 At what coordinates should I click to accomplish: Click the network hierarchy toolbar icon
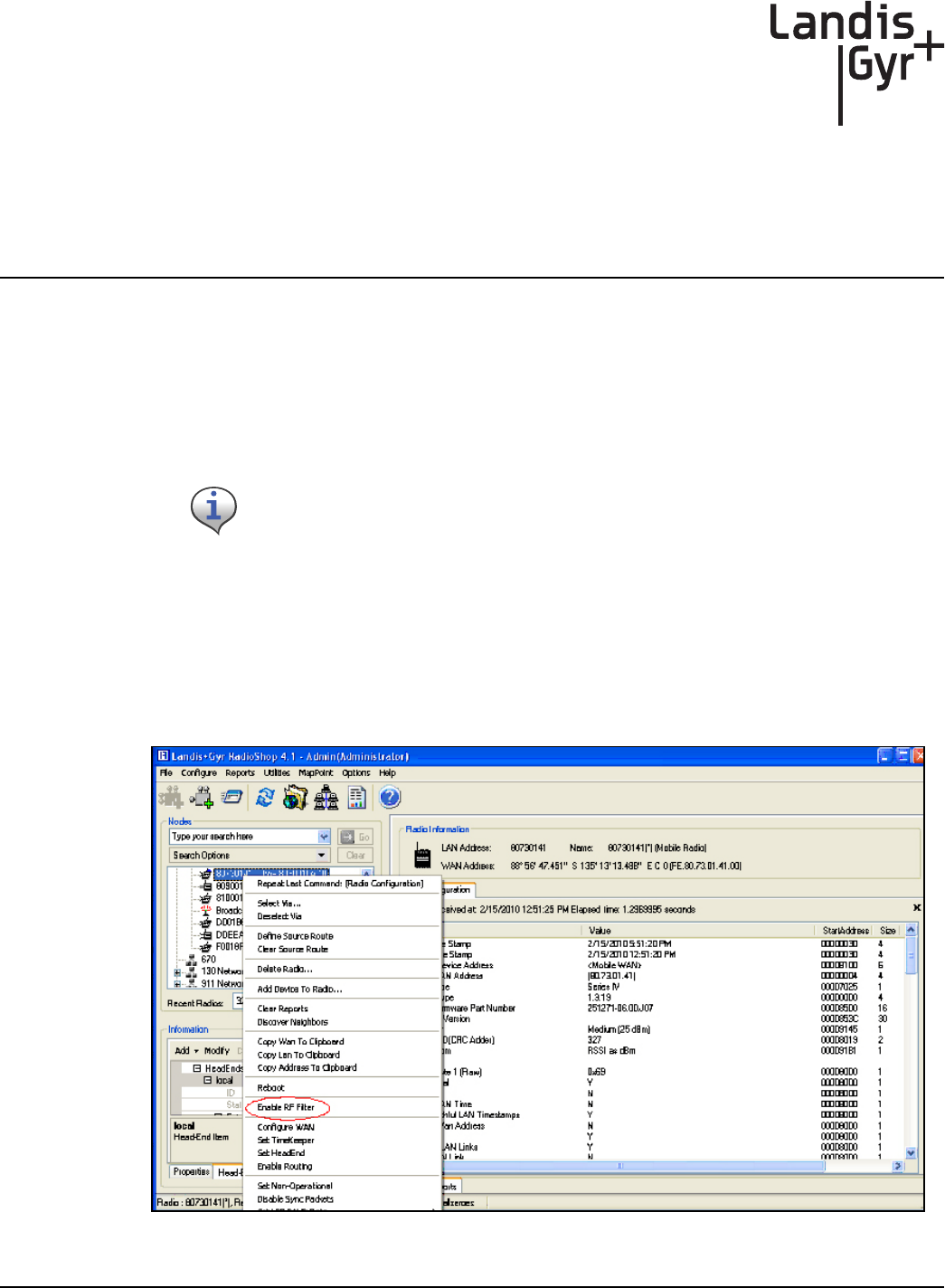pos(326,797)
